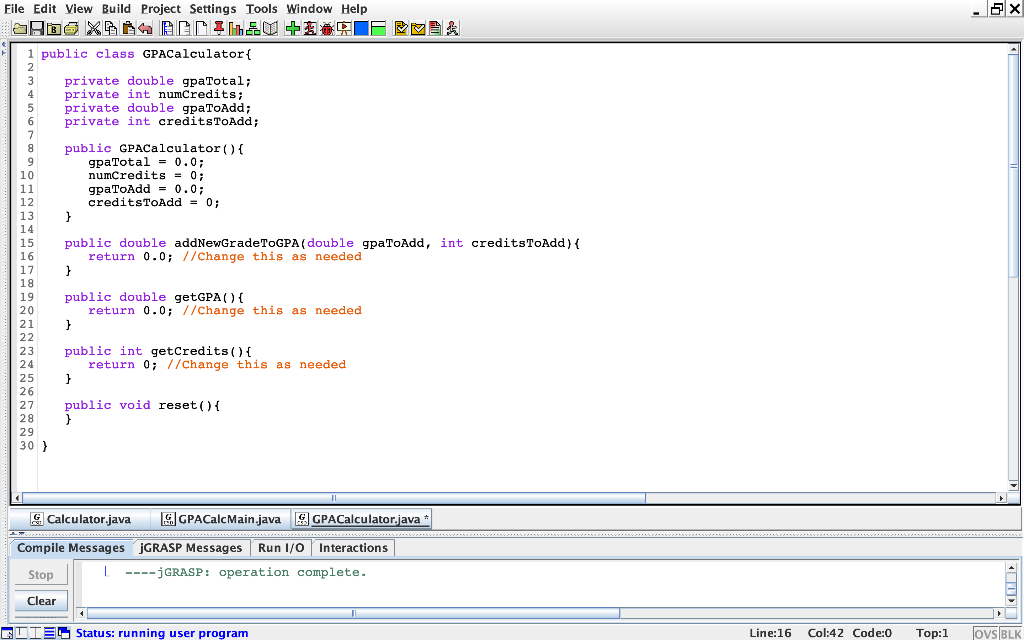The height and width of the screenshot is (640, 1024).
Task: Click the Generate UML diagram icon
Action: (x=253, y=28)
